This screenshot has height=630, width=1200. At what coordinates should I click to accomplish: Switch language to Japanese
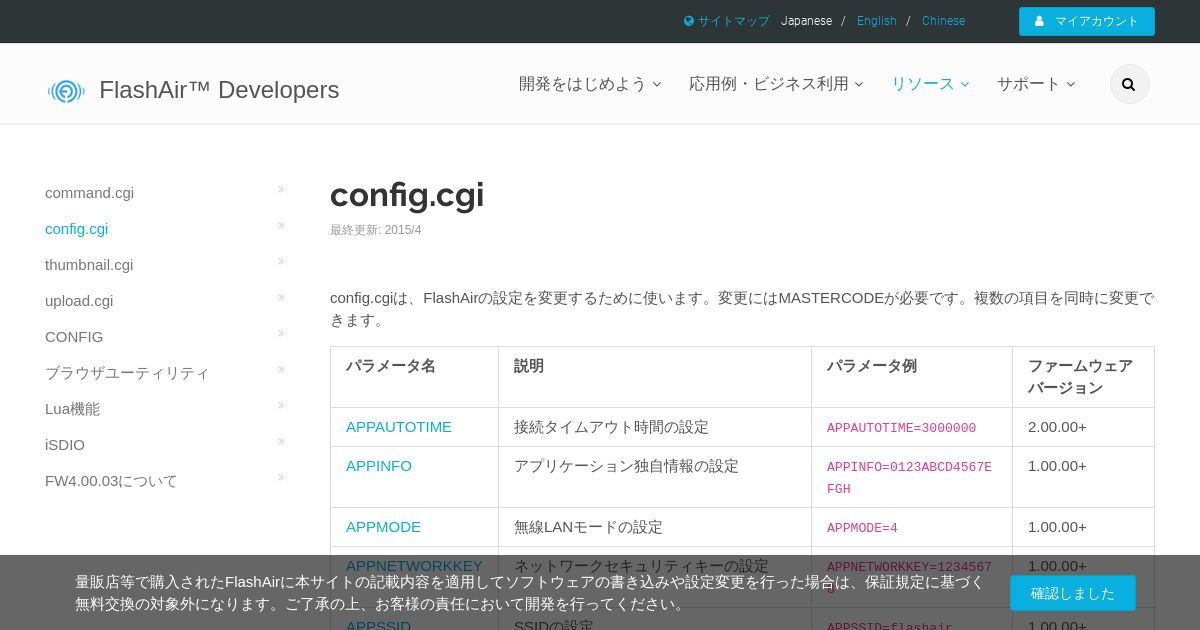806,21
